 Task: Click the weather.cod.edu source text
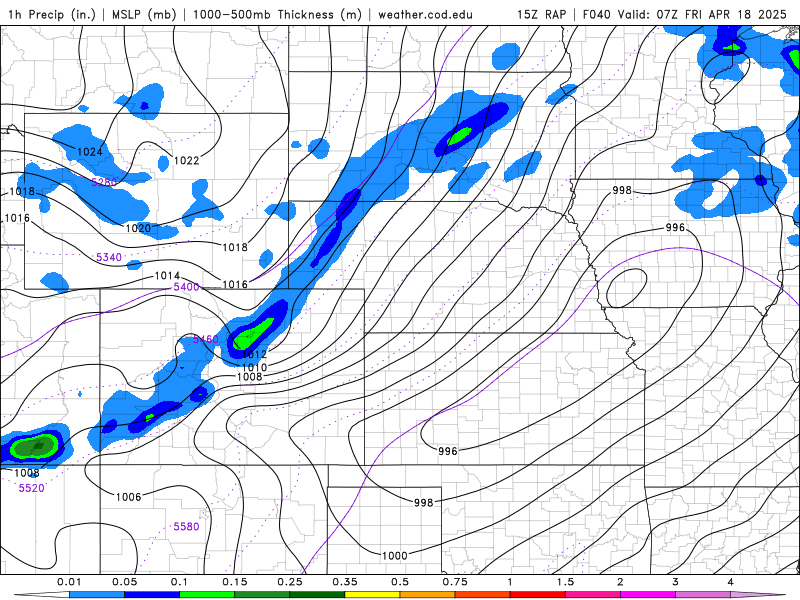click(x=425, y=14)
